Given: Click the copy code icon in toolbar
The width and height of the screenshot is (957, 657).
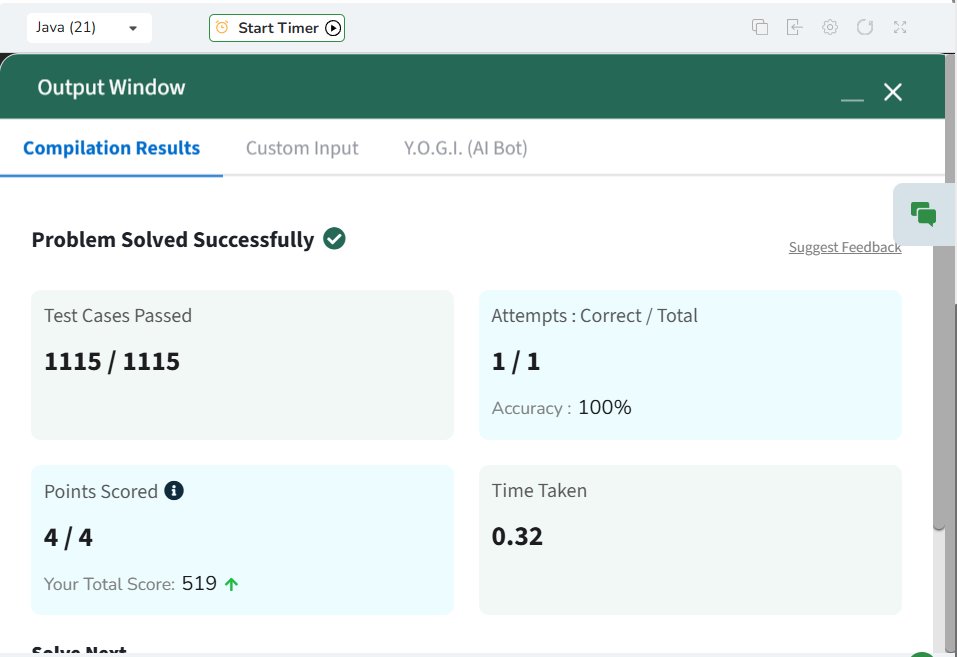Looking at the screenshot, I should tap(760, 27).
